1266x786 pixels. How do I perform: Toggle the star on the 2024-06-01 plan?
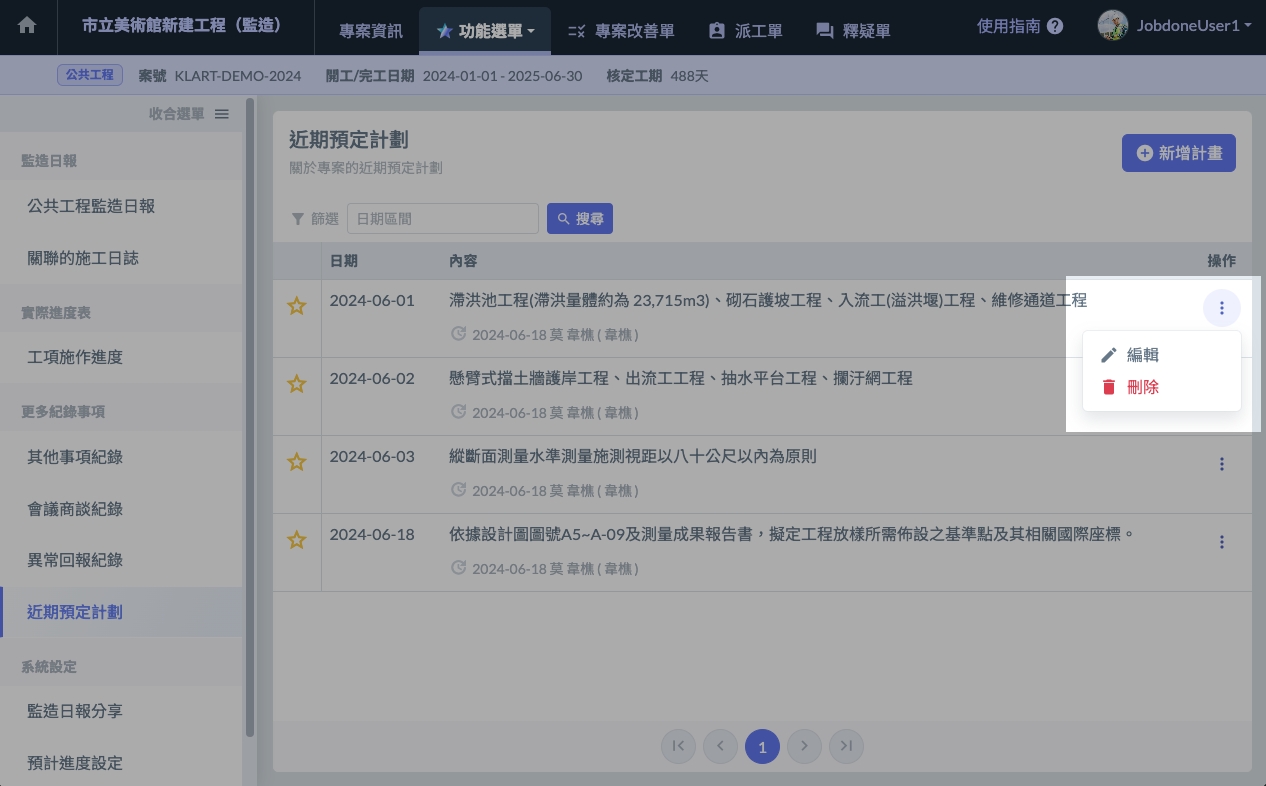(x=296, y=306)
